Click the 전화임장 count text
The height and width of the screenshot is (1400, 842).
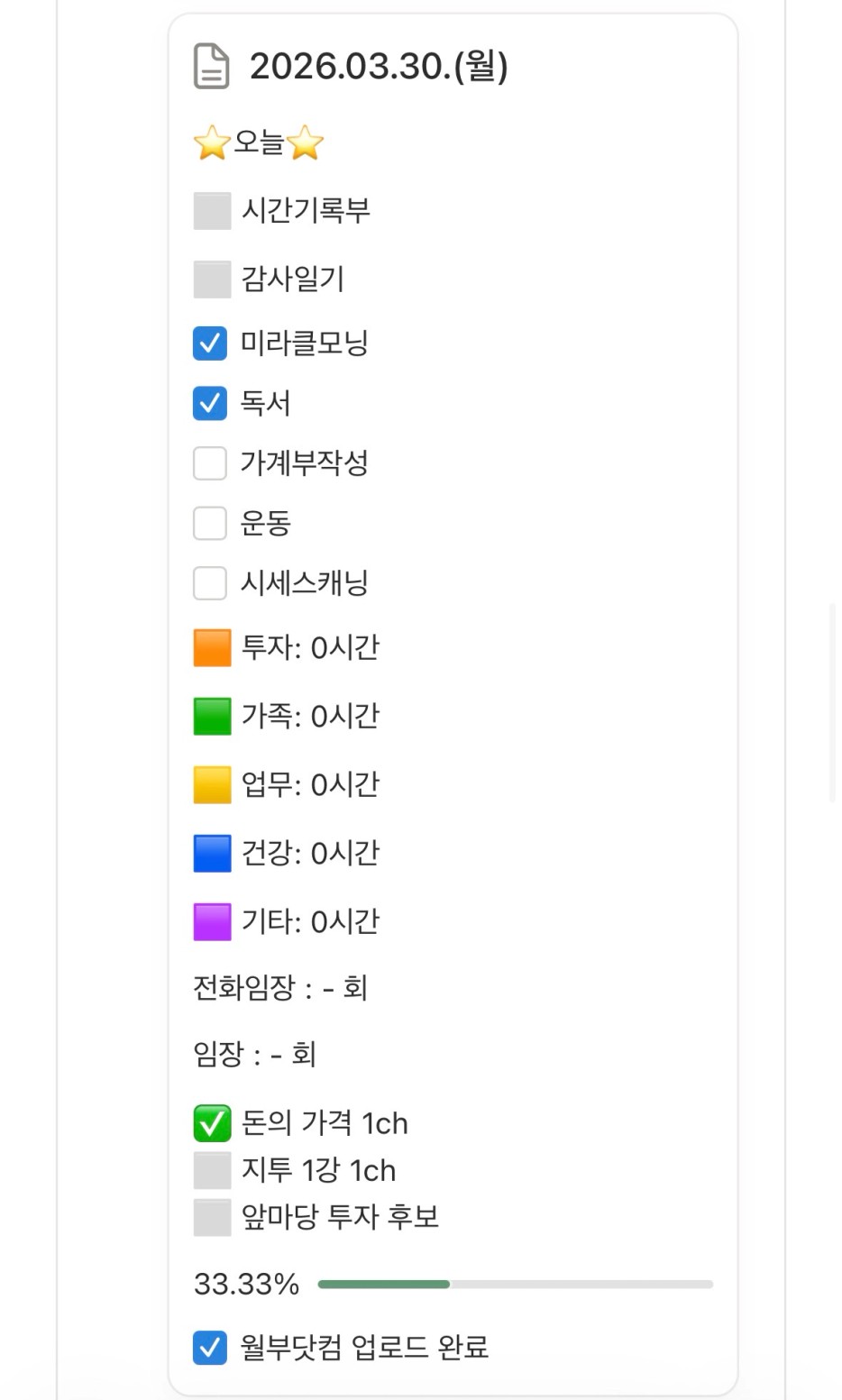(x=280, y=989)
